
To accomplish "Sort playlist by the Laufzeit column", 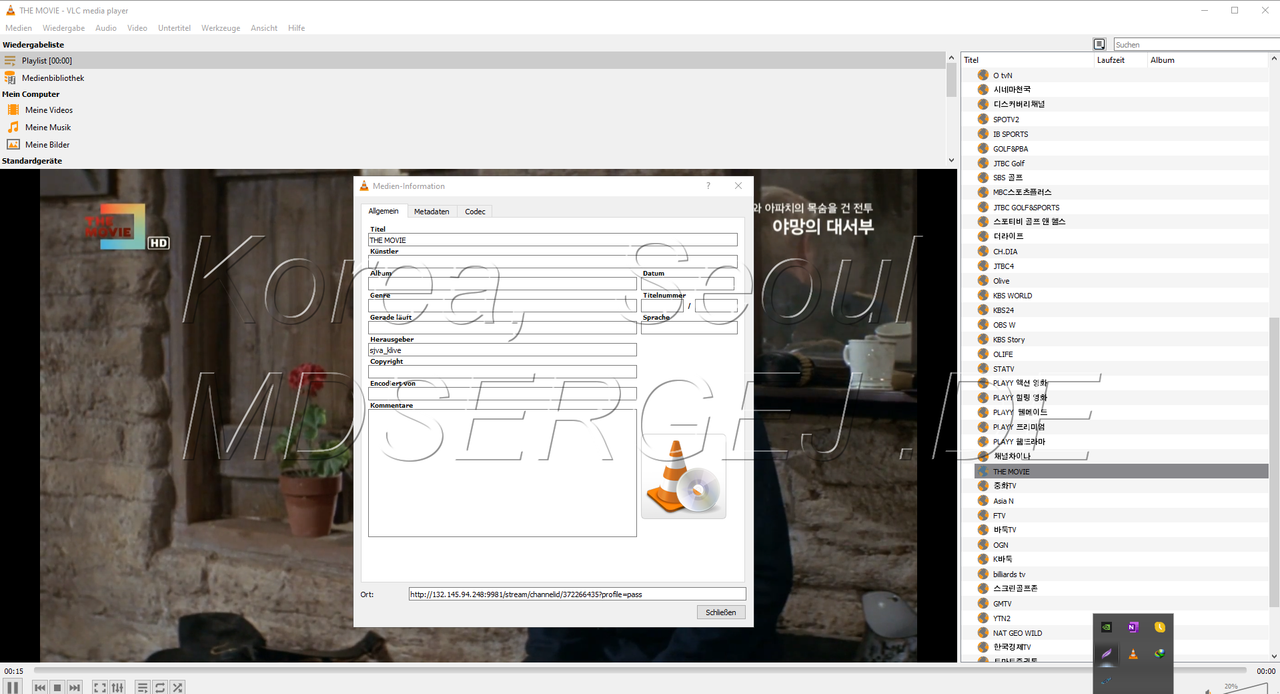I will pyautogui.click(x=1121, y=60).
